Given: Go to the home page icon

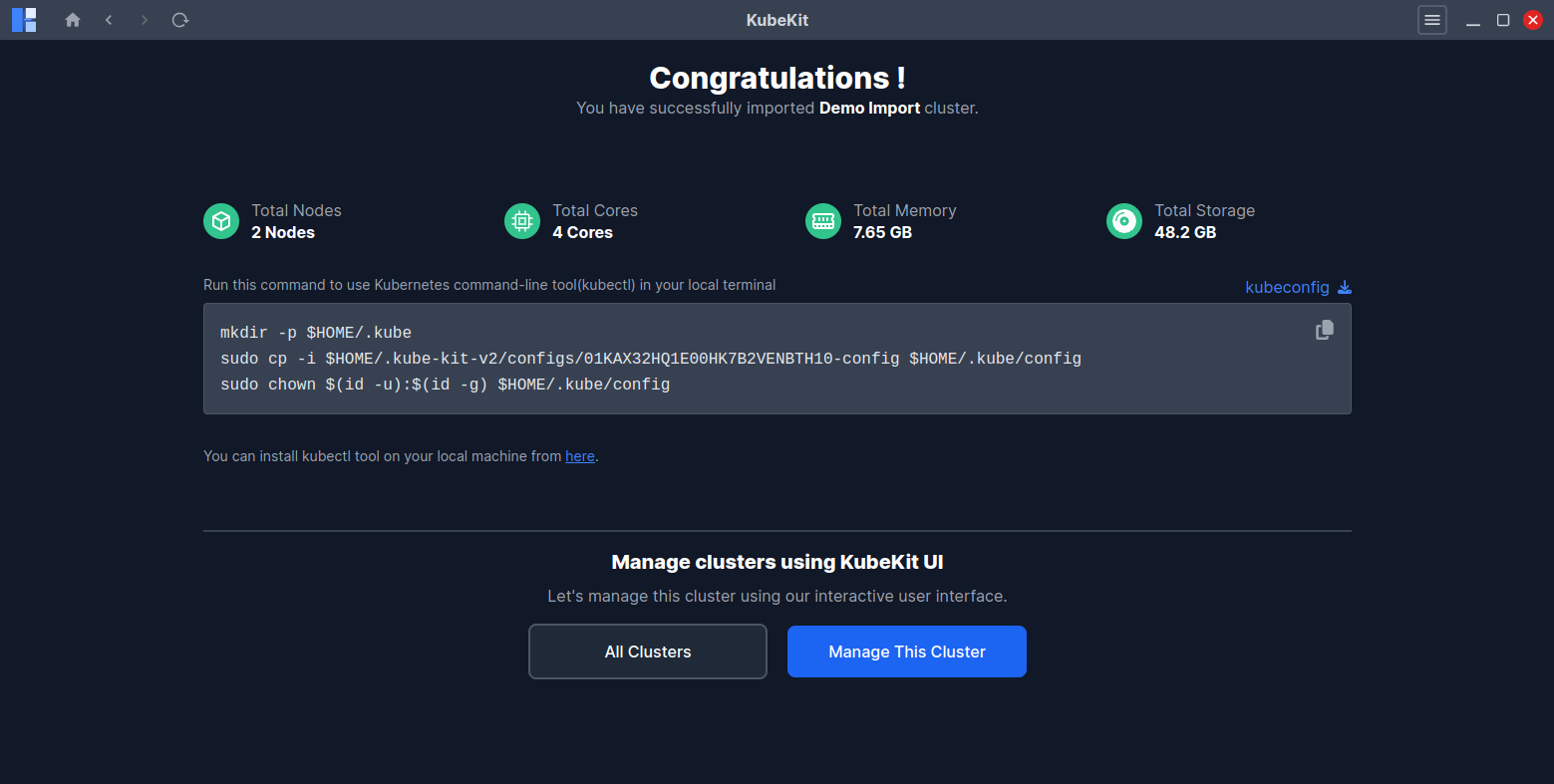Looking at the screenshot, I should pos(73,20).
